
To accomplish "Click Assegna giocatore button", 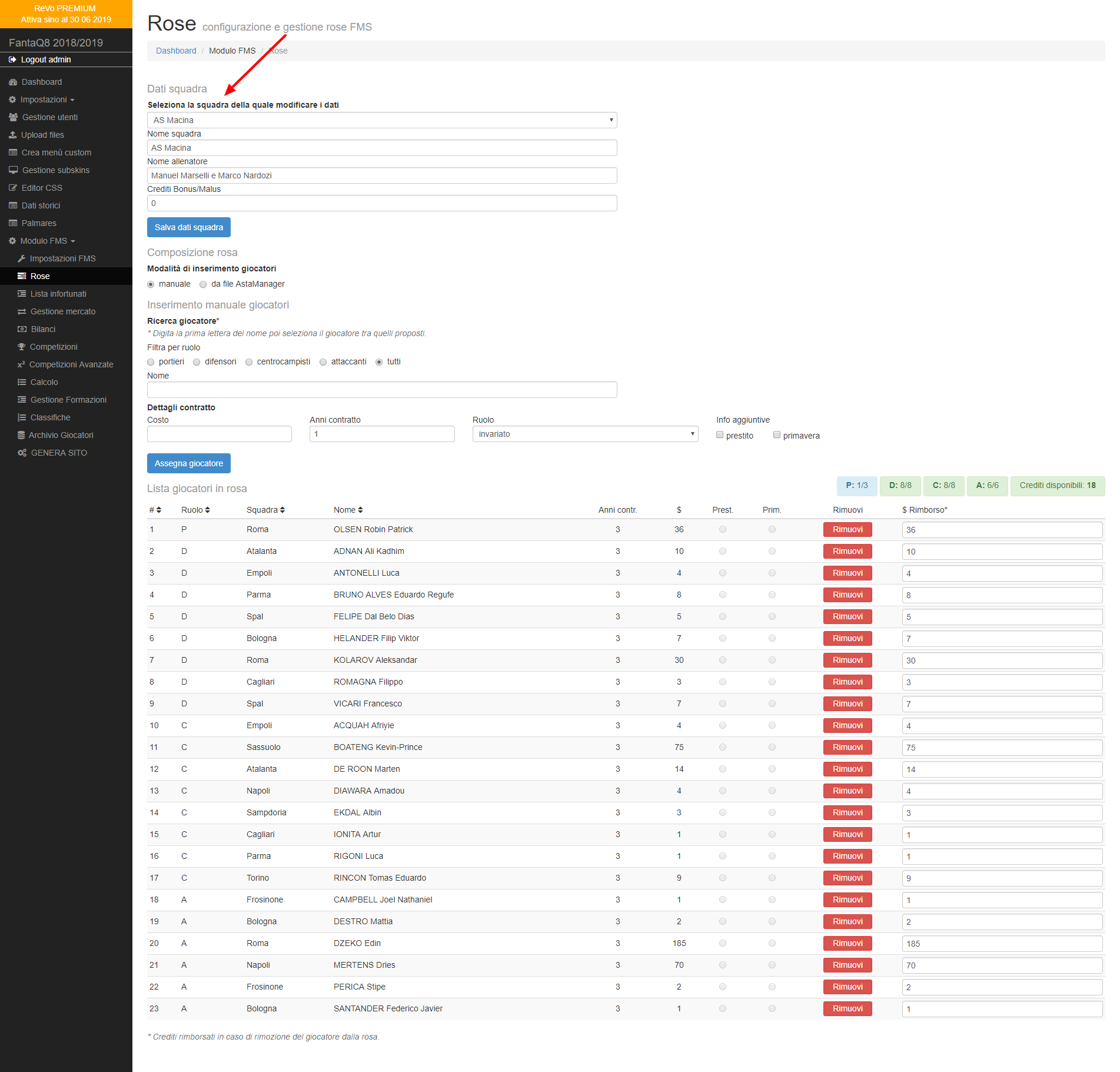I will tap(189, 463).
